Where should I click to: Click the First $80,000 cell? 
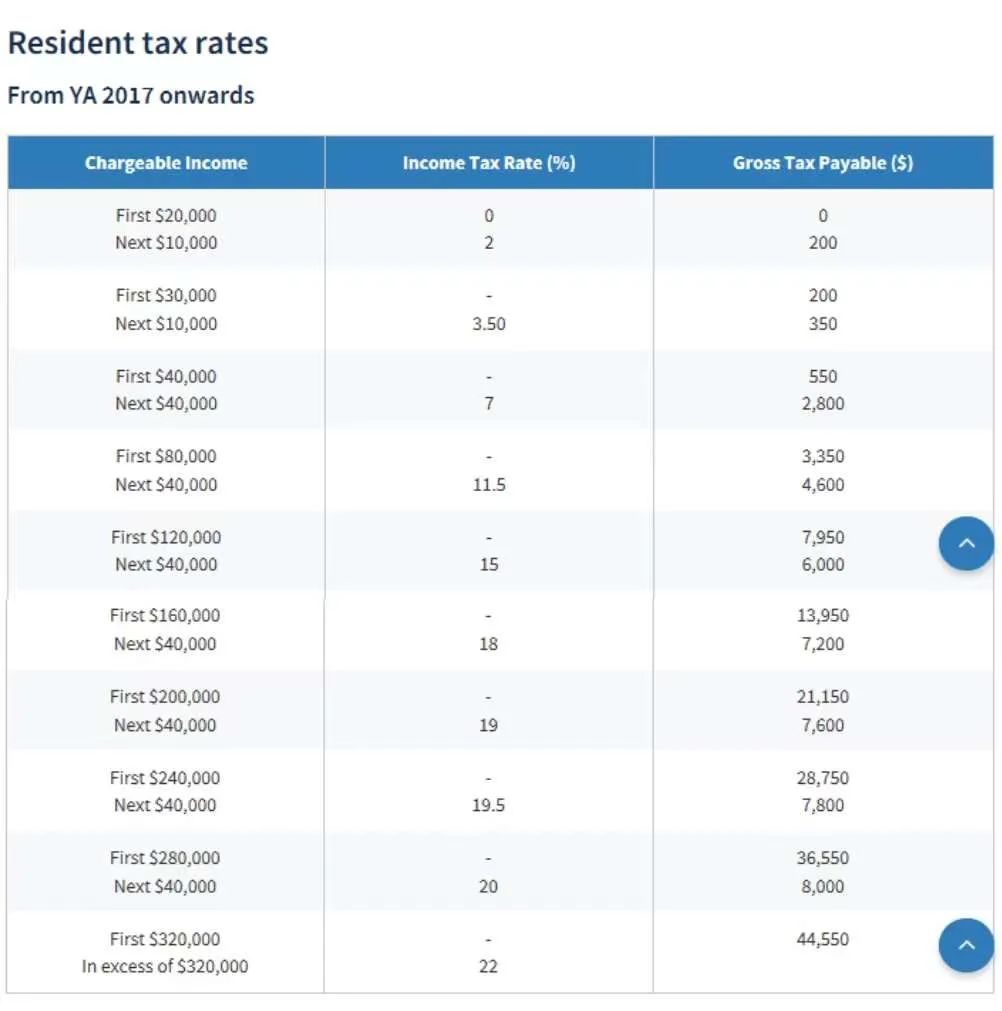point(166,457)
